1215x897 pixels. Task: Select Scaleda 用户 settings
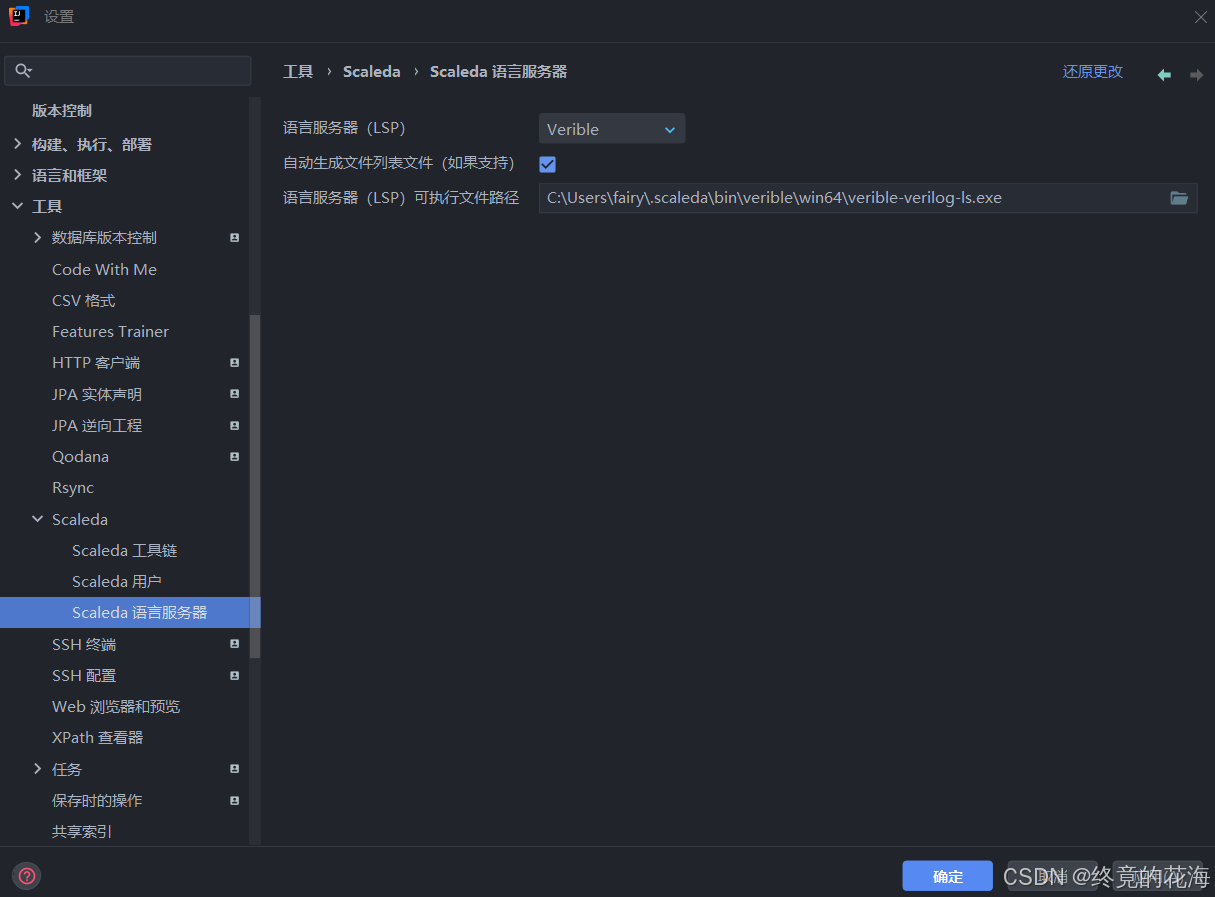click(x=117, y=581)
